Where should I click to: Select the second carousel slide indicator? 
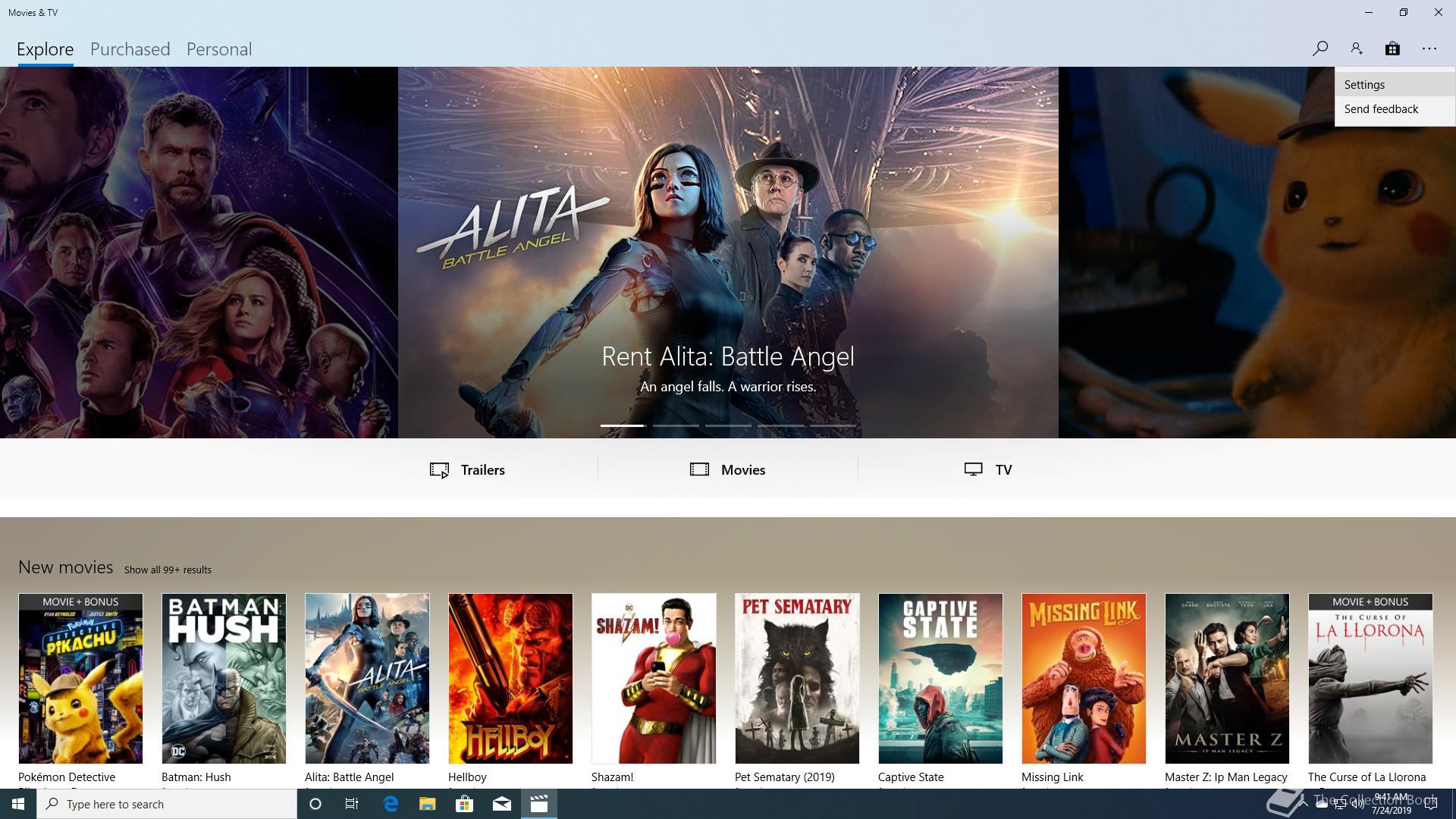[676, 425]
